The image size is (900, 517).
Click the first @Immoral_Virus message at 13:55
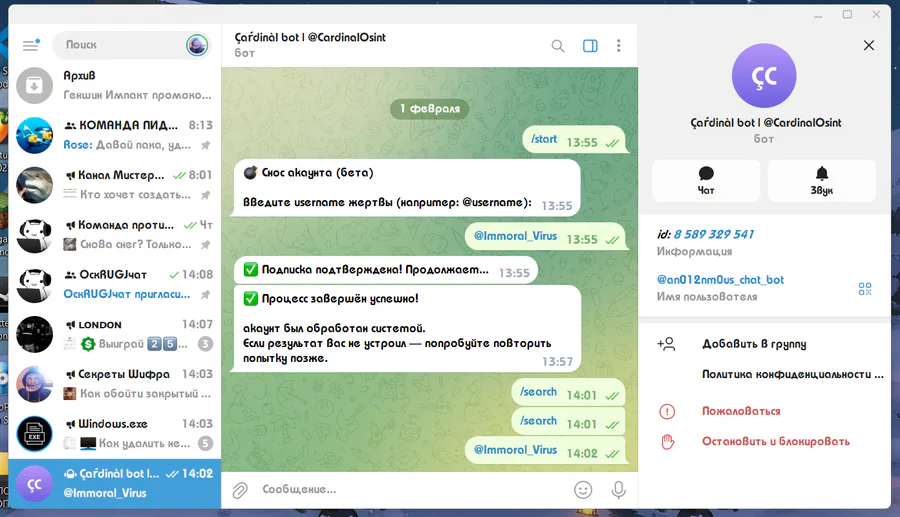[x=545, y=236]
